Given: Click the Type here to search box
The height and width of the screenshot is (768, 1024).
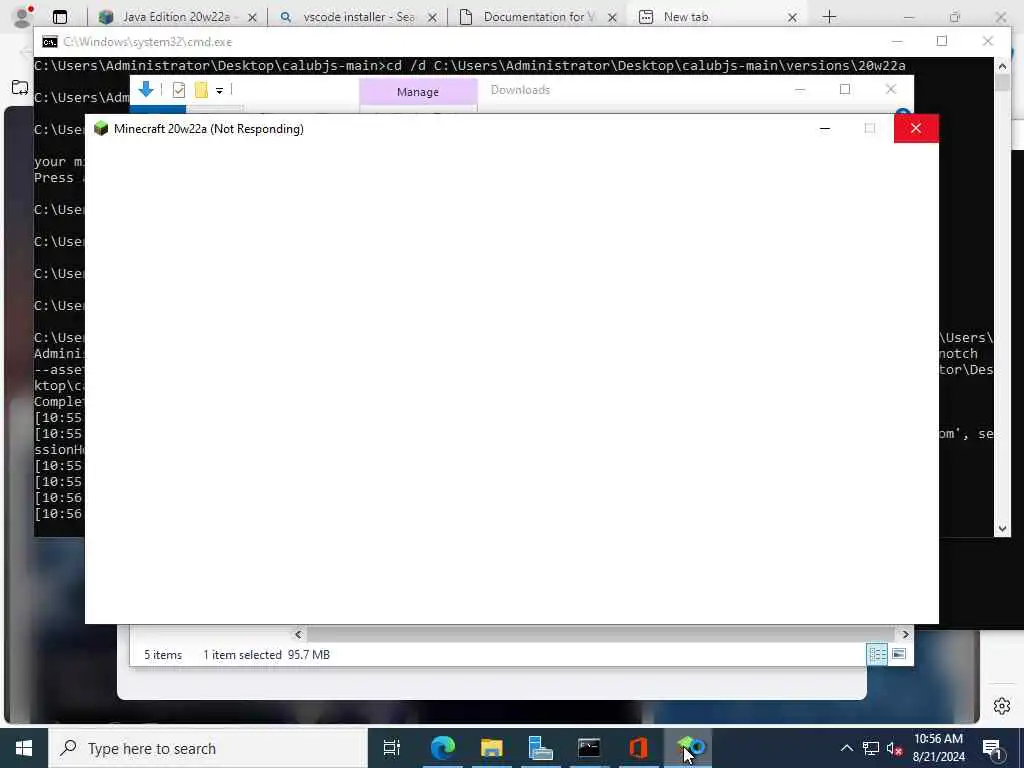Looking at the screenshot, I should [208, 748].
